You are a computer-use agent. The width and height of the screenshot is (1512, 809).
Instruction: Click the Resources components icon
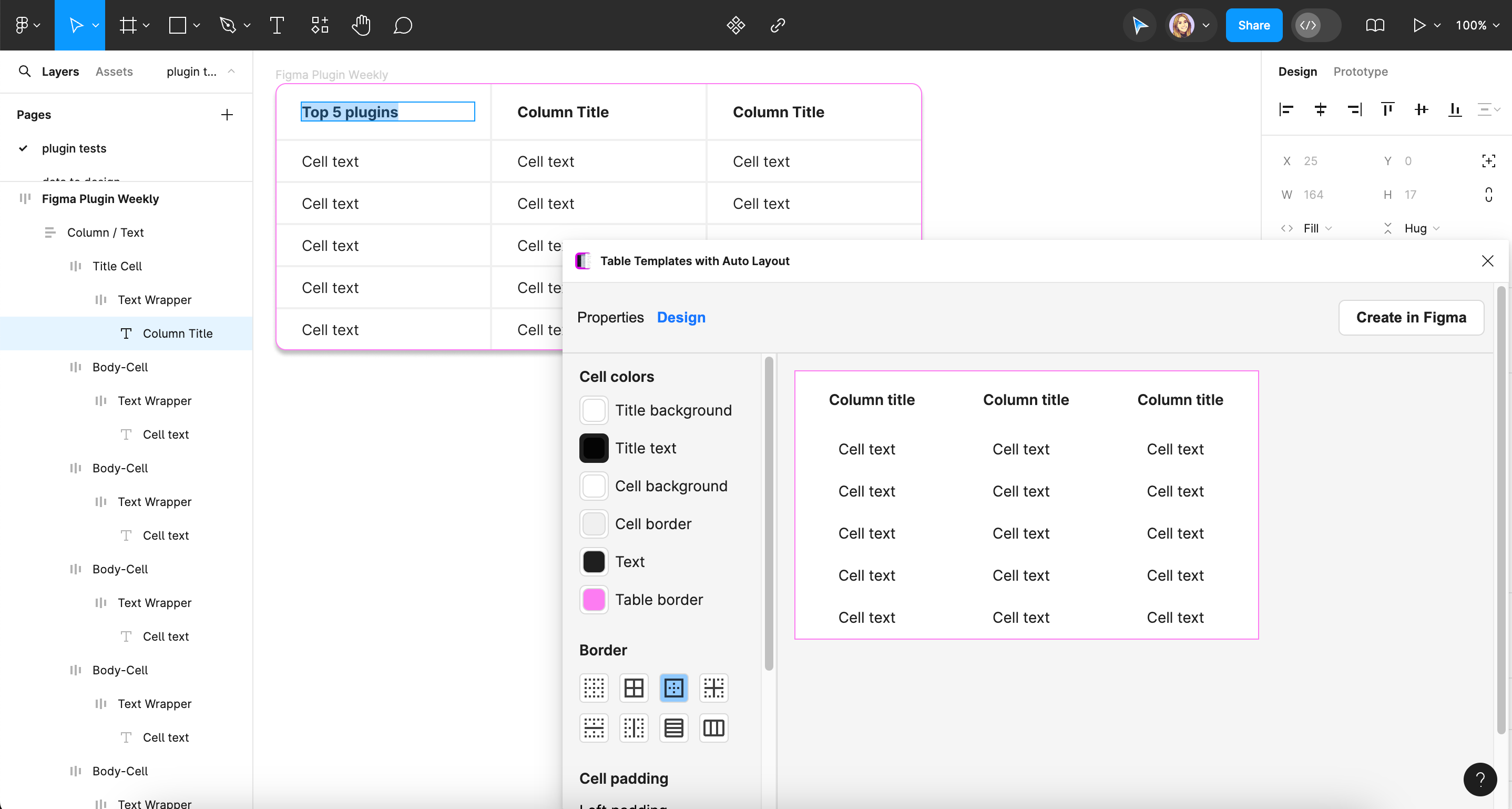tap(319, 25)
